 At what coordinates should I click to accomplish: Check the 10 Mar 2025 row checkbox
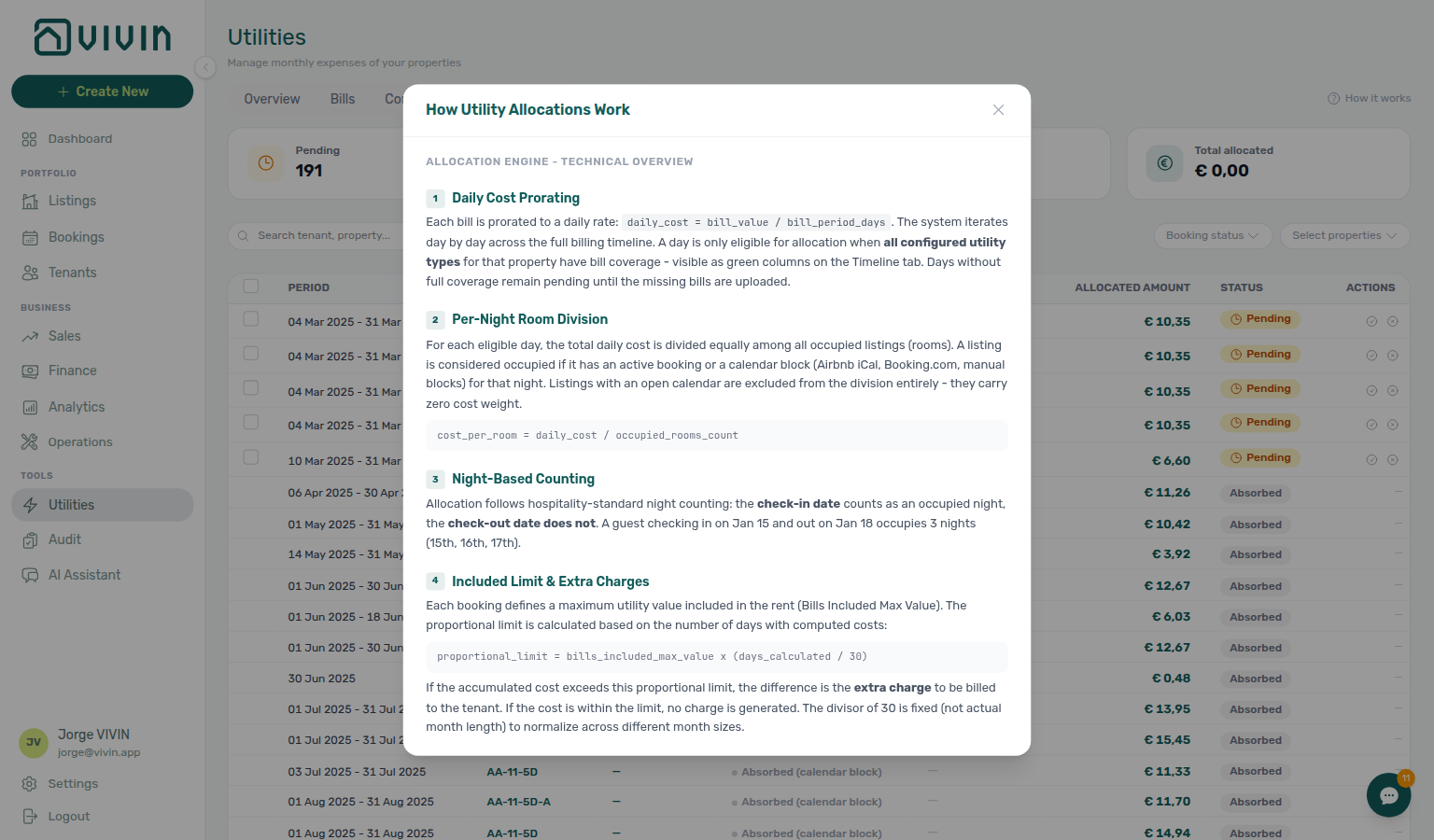pyautogui.click(x=251, y=457)
